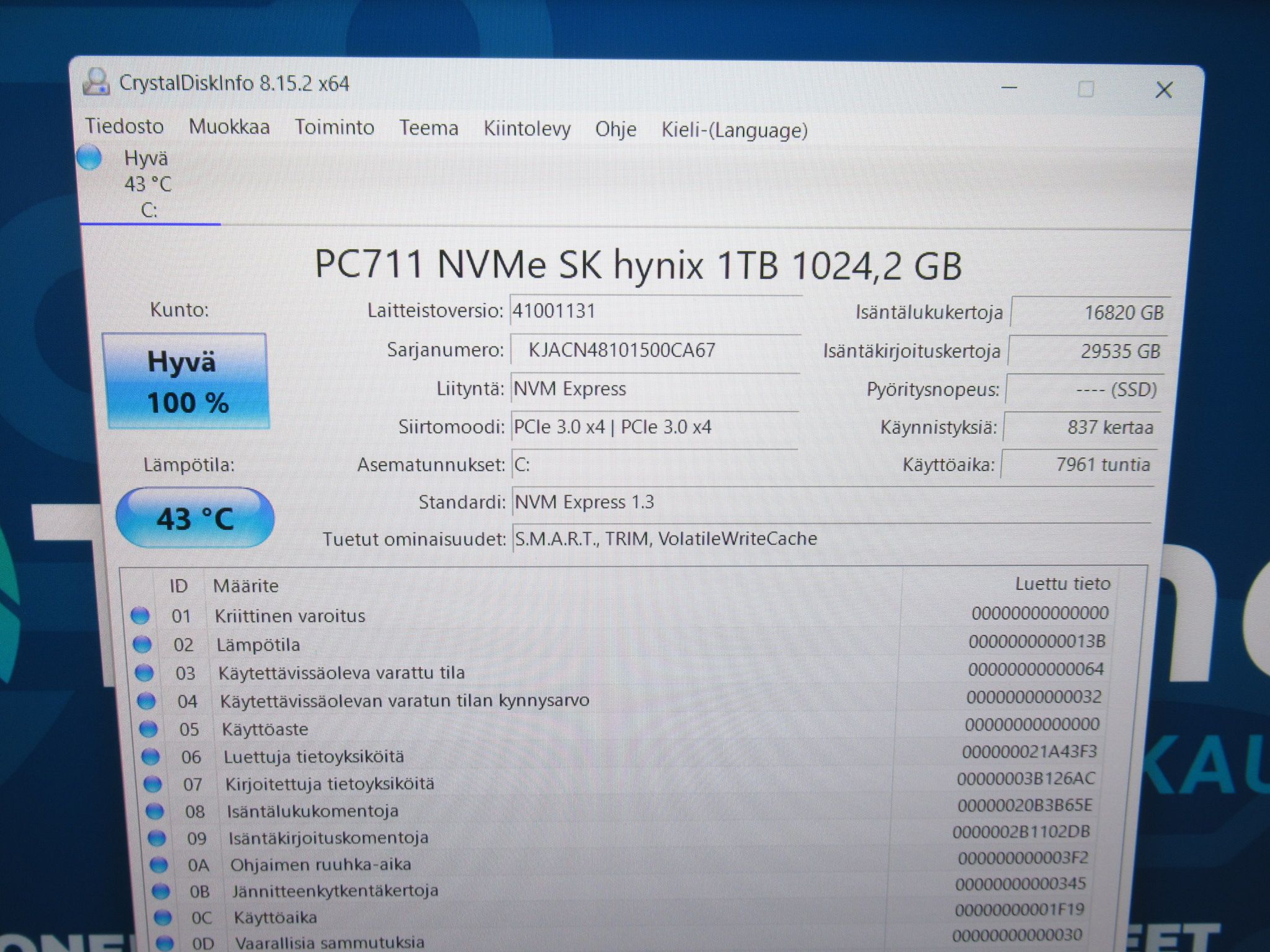
Task: Click status orb beside Käyttöaste row
Action: tap(148, 728)
